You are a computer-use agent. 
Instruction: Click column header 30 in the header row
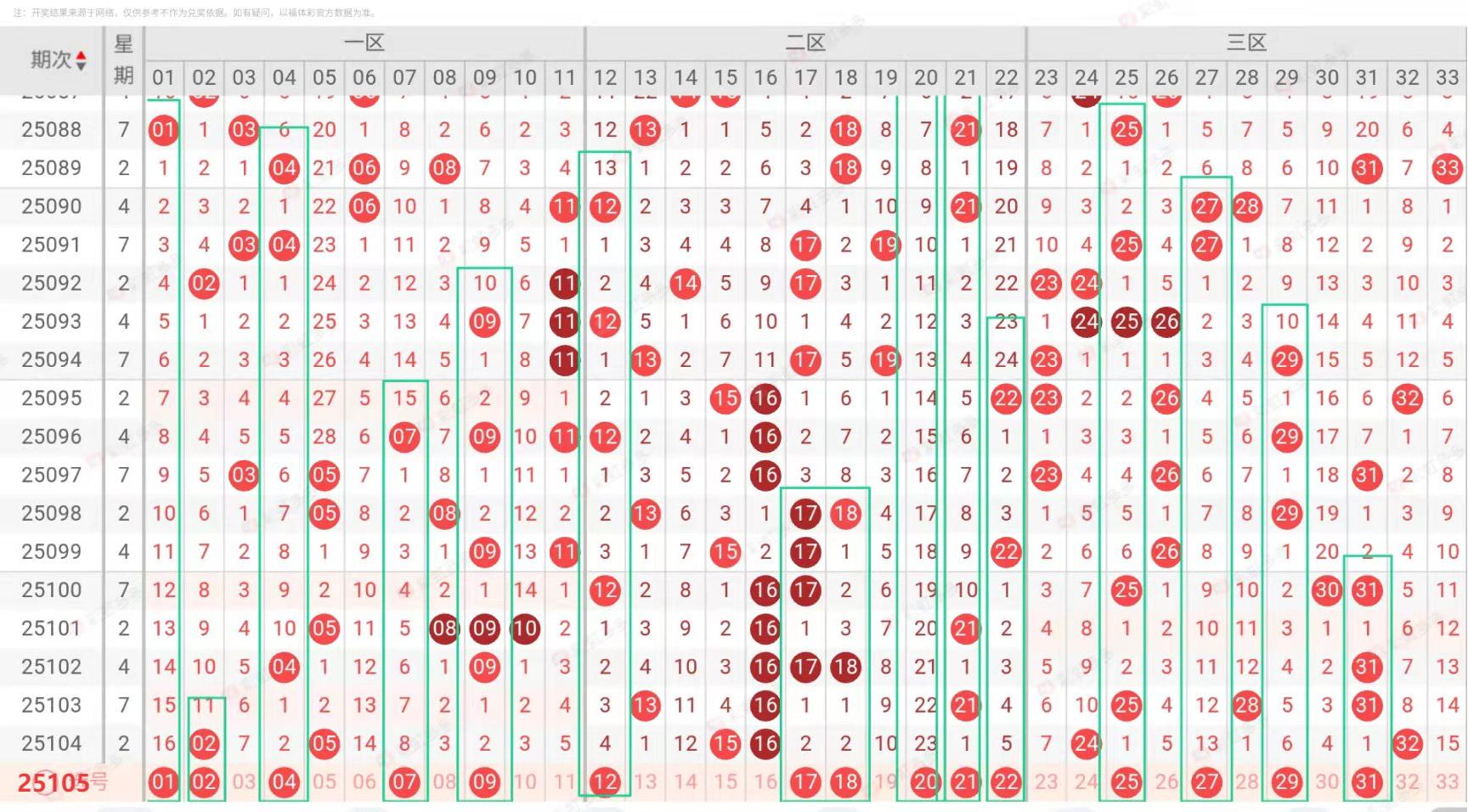pos(1327,77)
